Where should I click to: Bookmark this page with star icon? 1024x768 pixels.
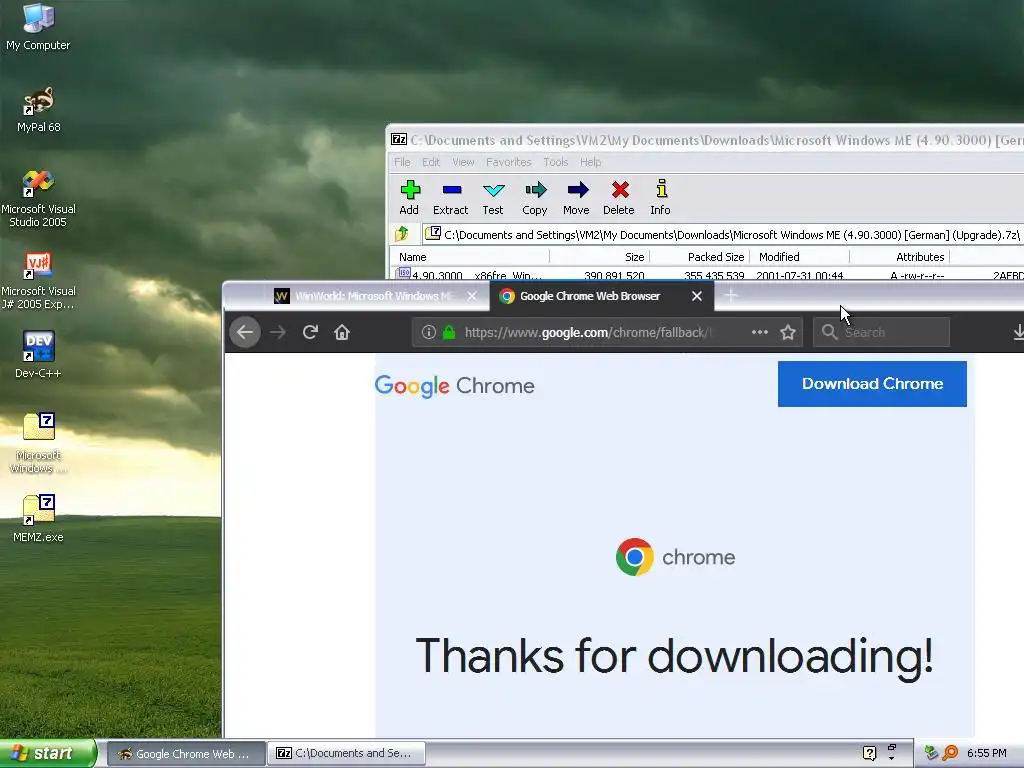coord(788,332)
